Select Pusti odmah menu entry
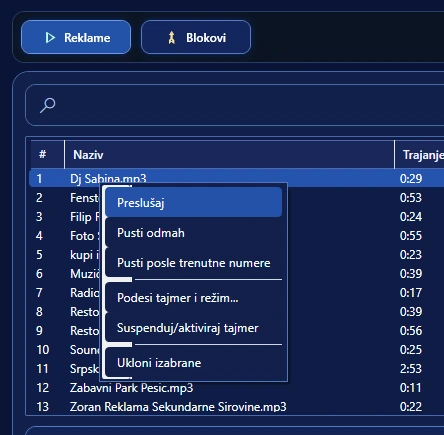444x435 pixels. click(194, 233)
